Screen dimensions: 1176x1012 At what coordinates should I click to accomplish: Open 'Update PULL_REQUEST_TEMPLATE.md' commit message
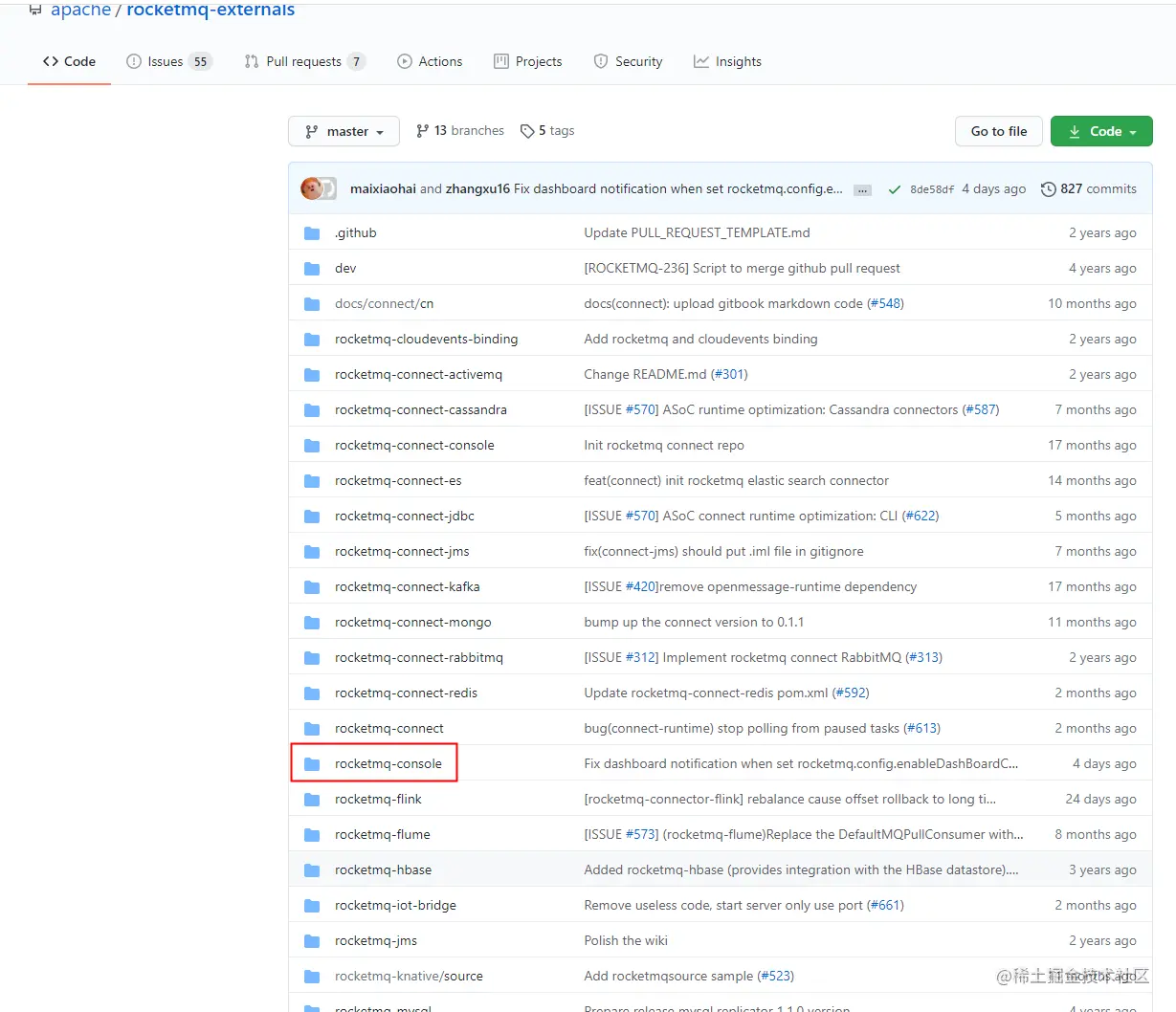click(x=697, y=233)
